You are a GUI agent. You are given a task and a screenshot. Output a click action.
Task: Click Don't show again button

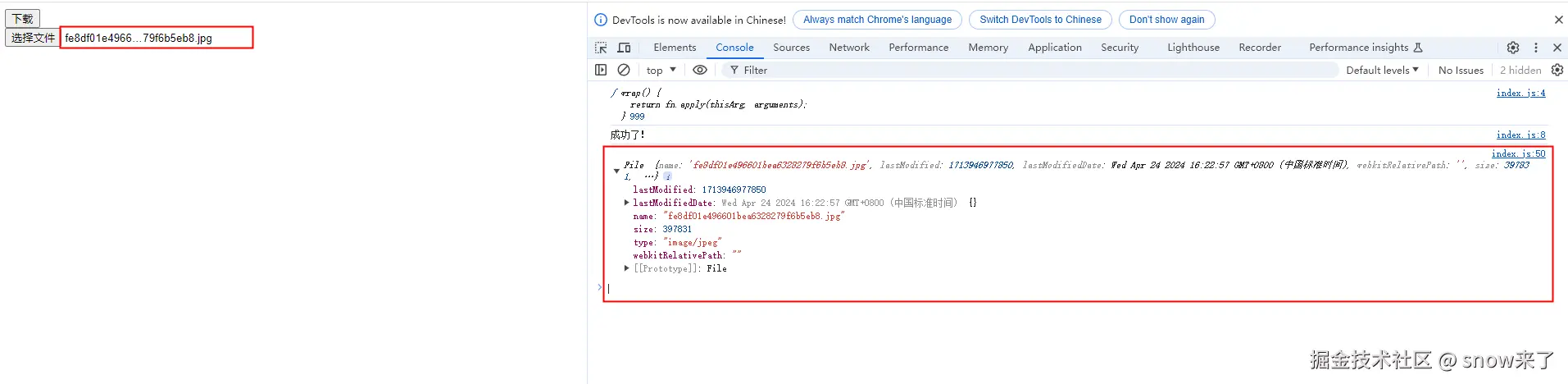click(1166, 20)
